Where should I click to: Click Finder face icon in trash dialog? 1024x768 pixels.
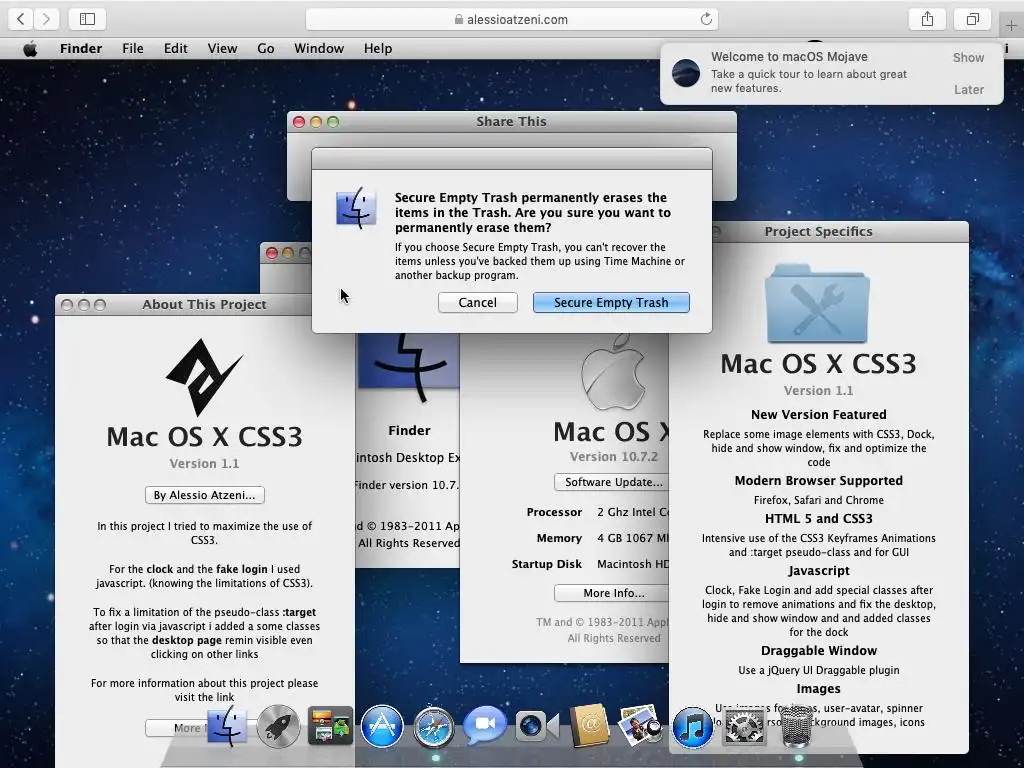(356, 208)
